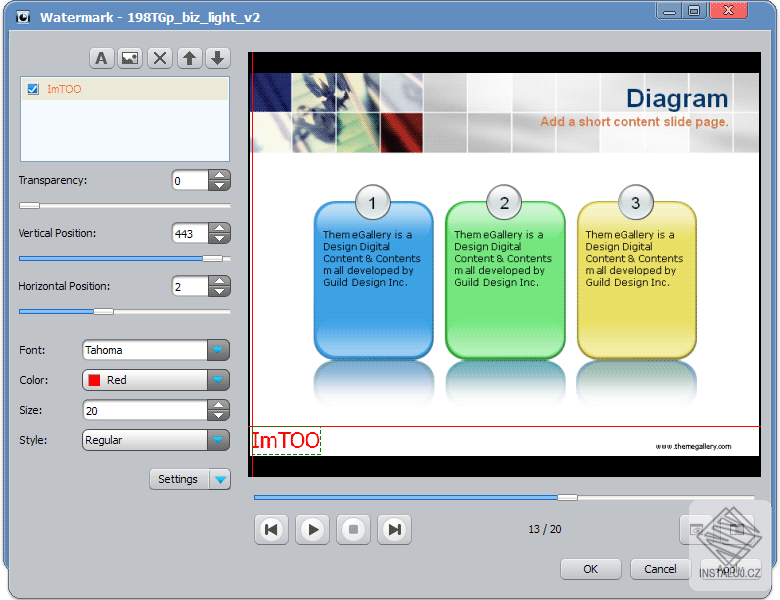Click the preview playback seek bar handle
The width and height of the screenshot is (780, 600).
(x=567, y=497)
